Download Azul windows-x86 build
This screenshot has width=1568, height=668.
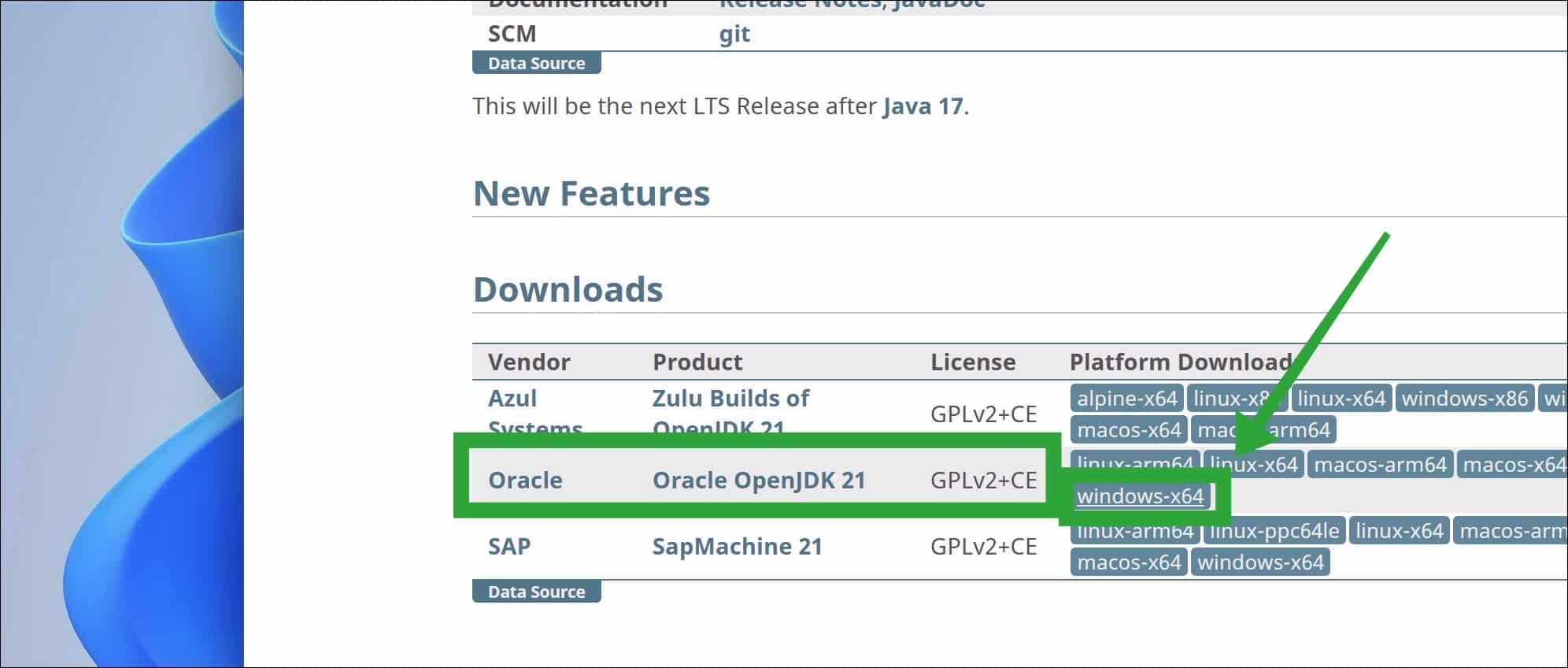point(1464,399)
